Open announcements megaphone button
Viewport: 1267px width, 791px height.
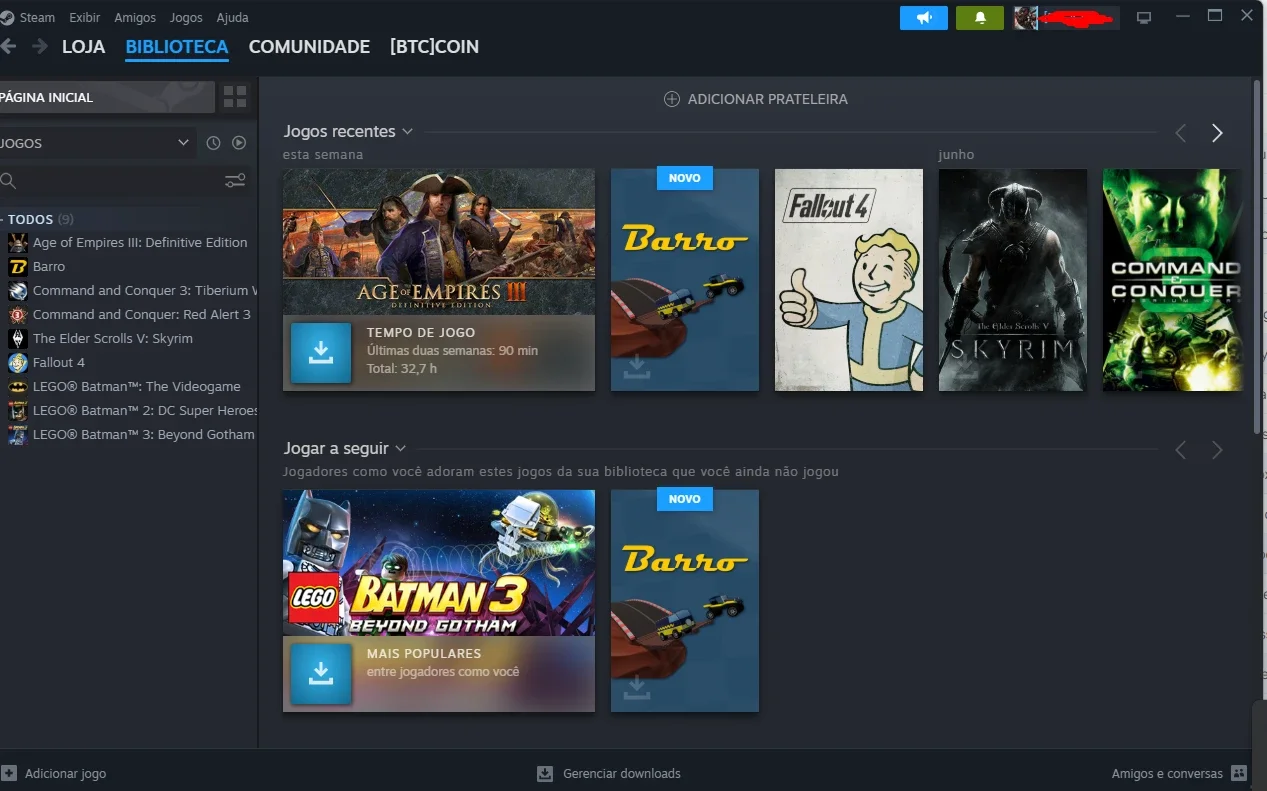point(924,17)
